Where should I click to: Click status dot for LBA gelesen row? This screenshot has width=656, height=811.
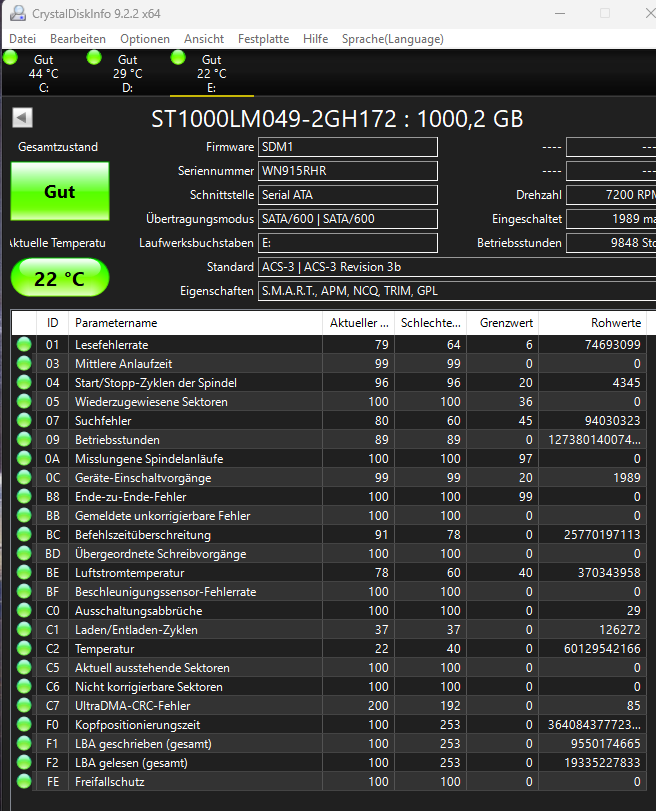click(24, 762)
